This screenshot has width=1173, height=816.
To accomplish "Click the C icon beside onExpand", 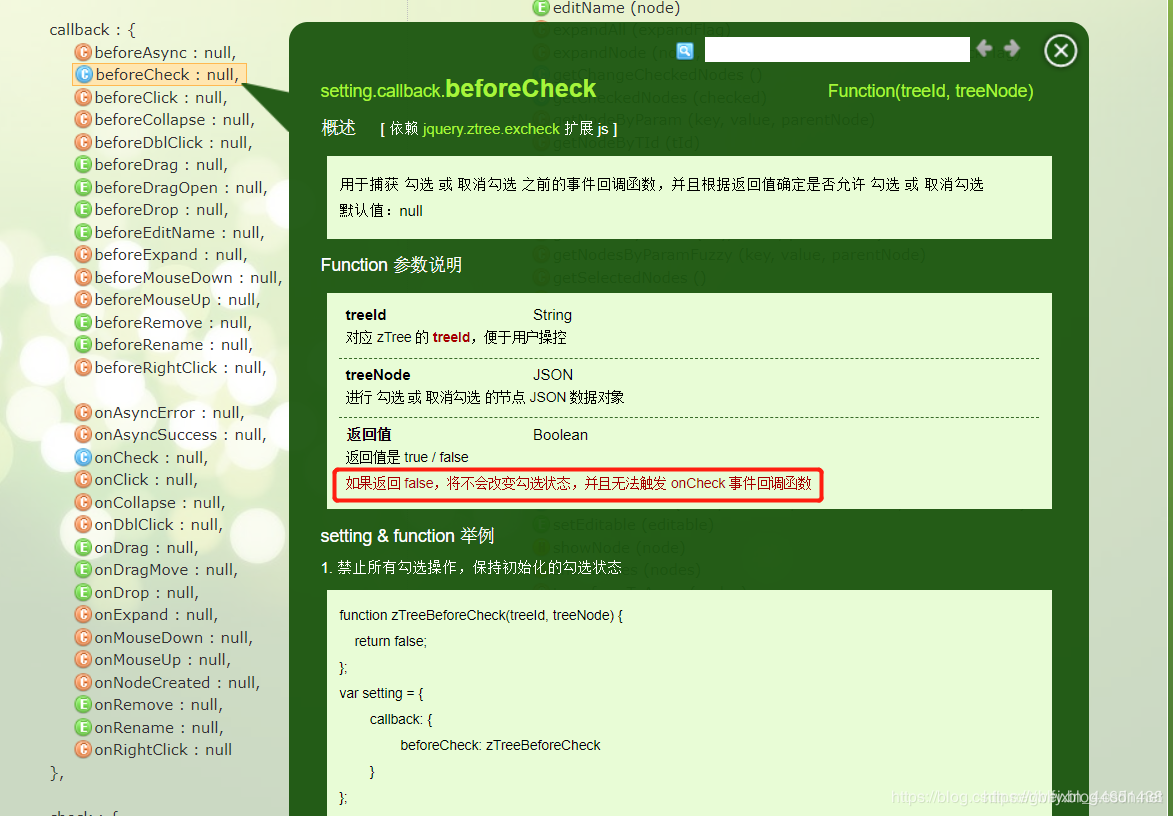I will coord(83,614).
